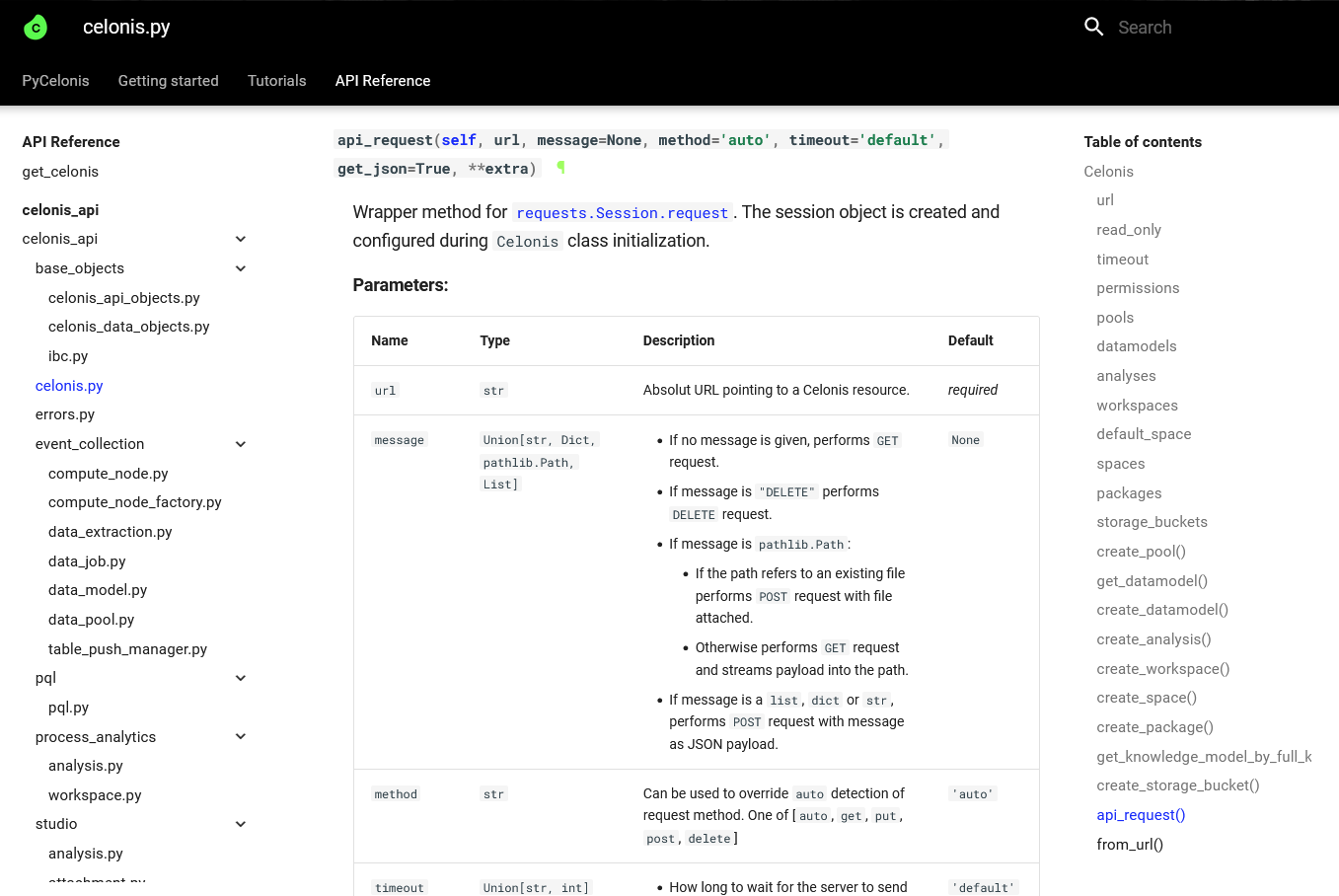Jump to create_storage_bucket() in table of contents
Viewport: 1339px width, 896px height.
pyautogui.click(x=1178, y=785)
